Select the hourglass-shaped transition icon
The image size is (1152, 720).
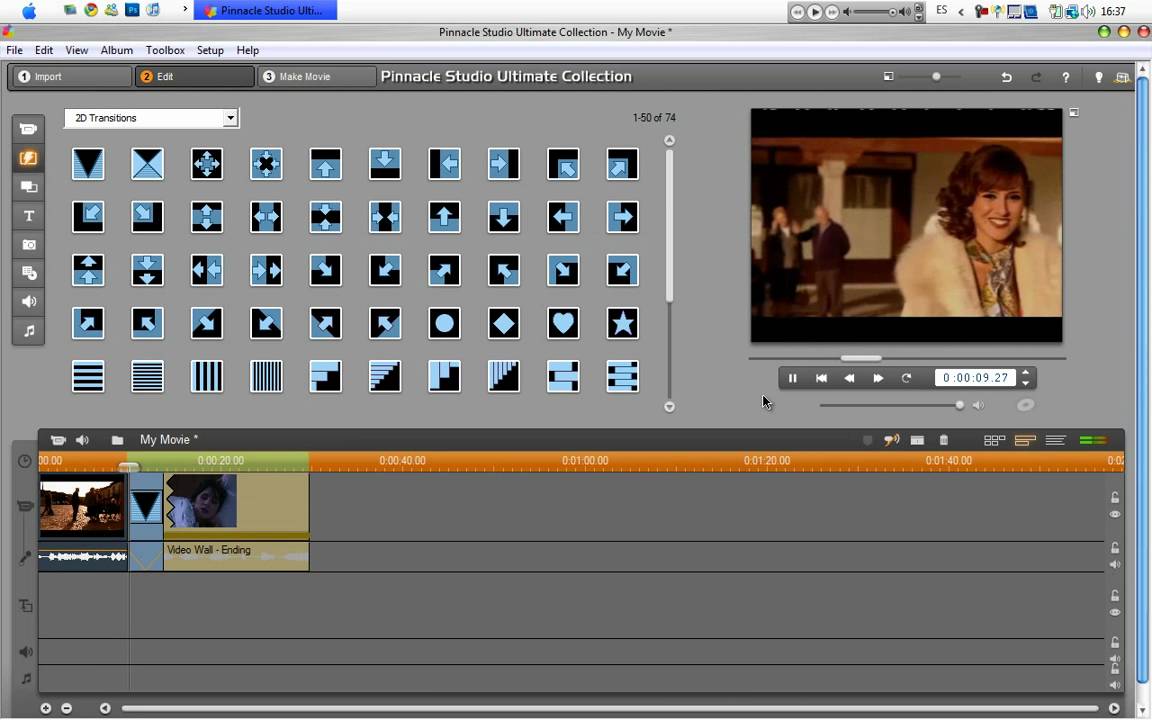coord(148,164)
